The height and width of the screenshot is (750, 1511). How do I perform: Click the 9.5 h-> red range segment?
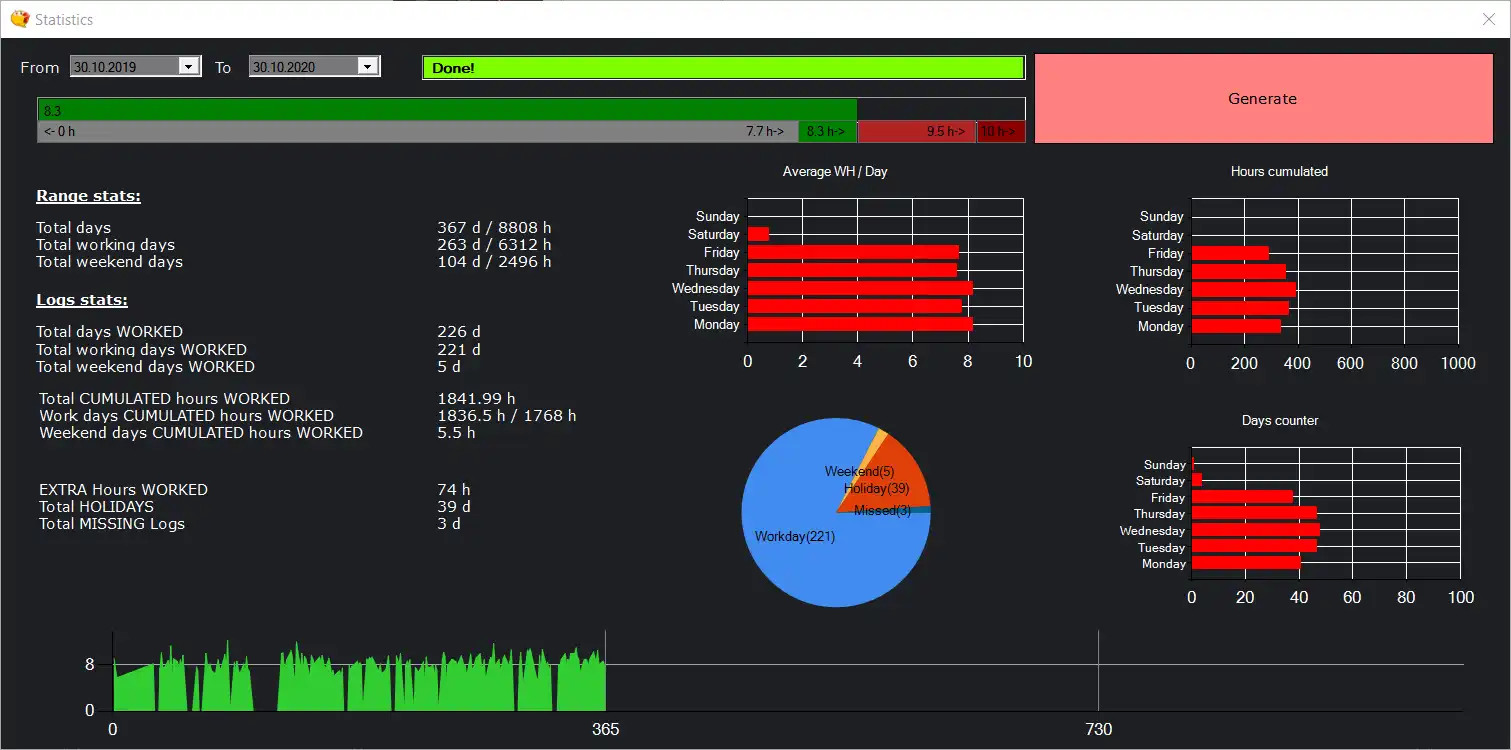tap(916, 131)
